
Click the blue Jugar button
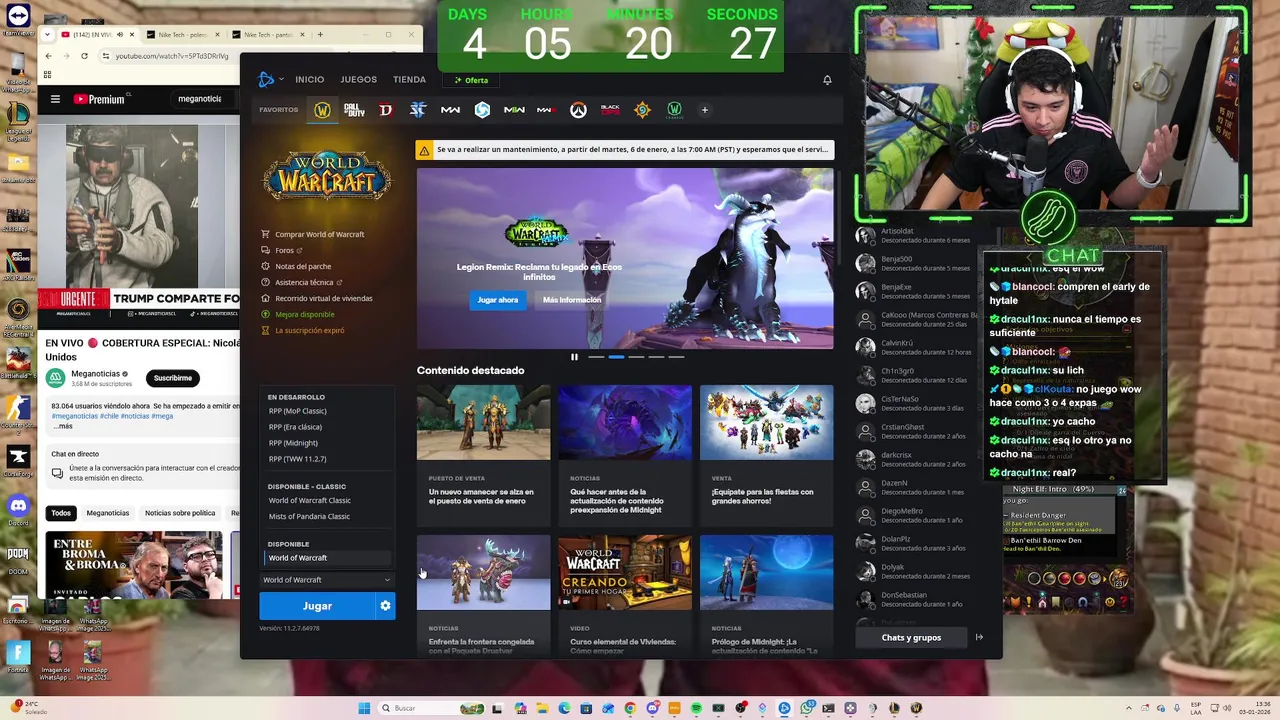317,606
